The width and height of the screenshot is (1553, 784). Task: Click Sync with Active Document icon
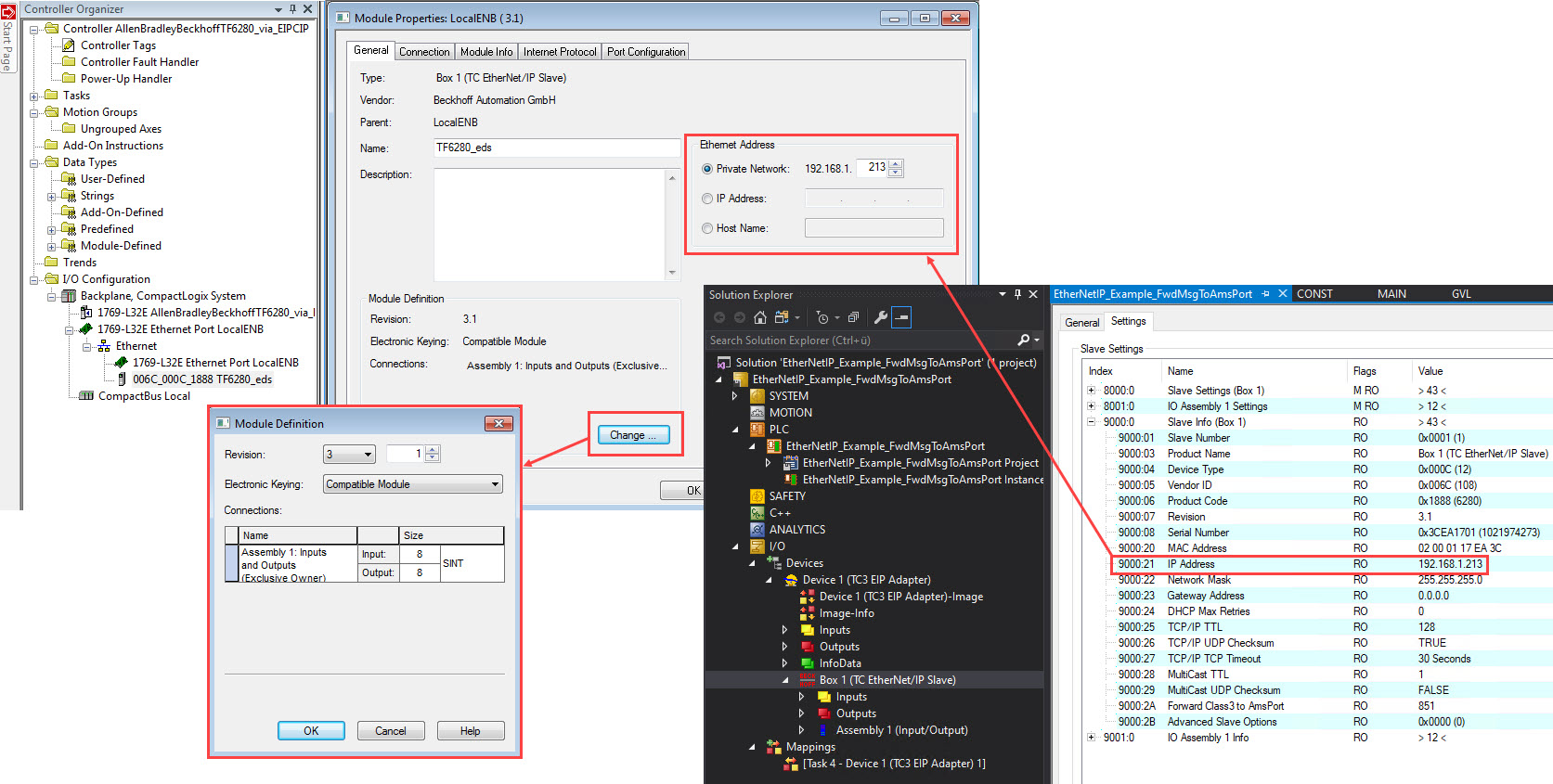(x=782, y=317)
